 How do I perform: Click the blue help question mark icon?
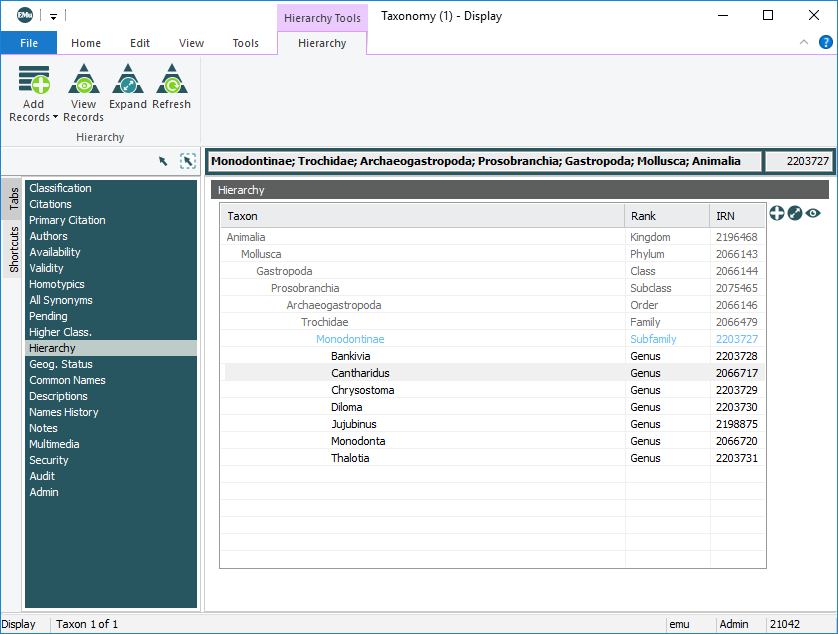pos(825,43)
